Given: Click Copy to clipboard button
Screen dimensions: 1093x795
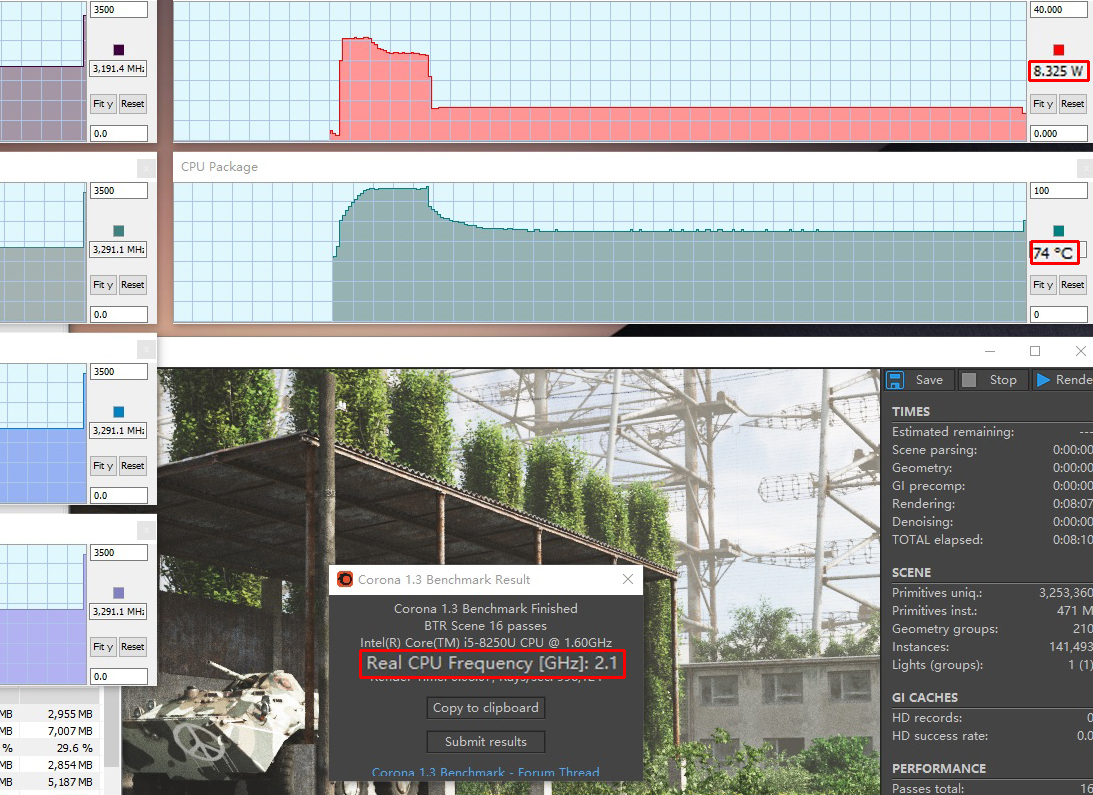Looking at the screenshot, I should 486,708.
